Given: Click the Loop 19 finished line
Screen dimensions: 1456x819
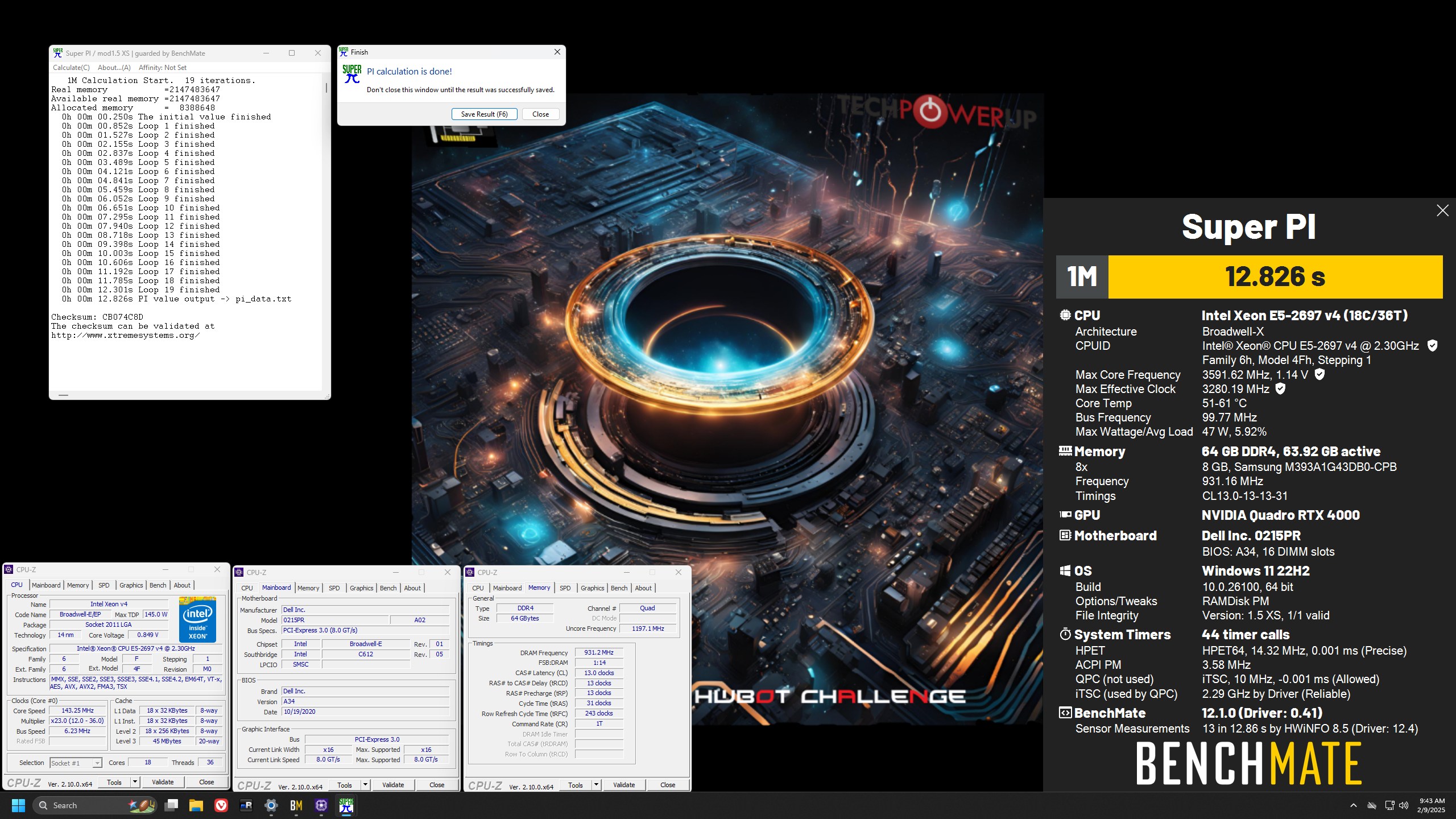Looking at the screenshot, I should 141,289.
